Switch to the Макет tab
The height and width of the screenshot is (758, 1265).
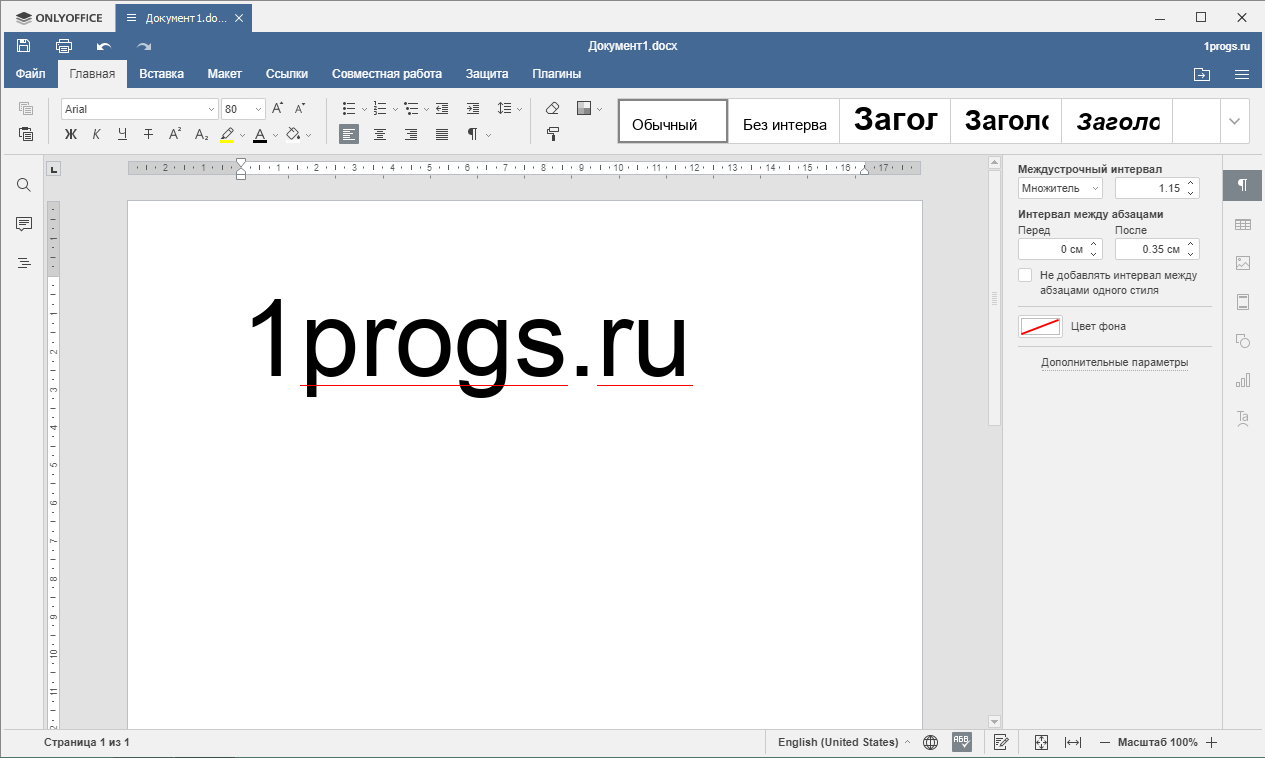[225, 74]
